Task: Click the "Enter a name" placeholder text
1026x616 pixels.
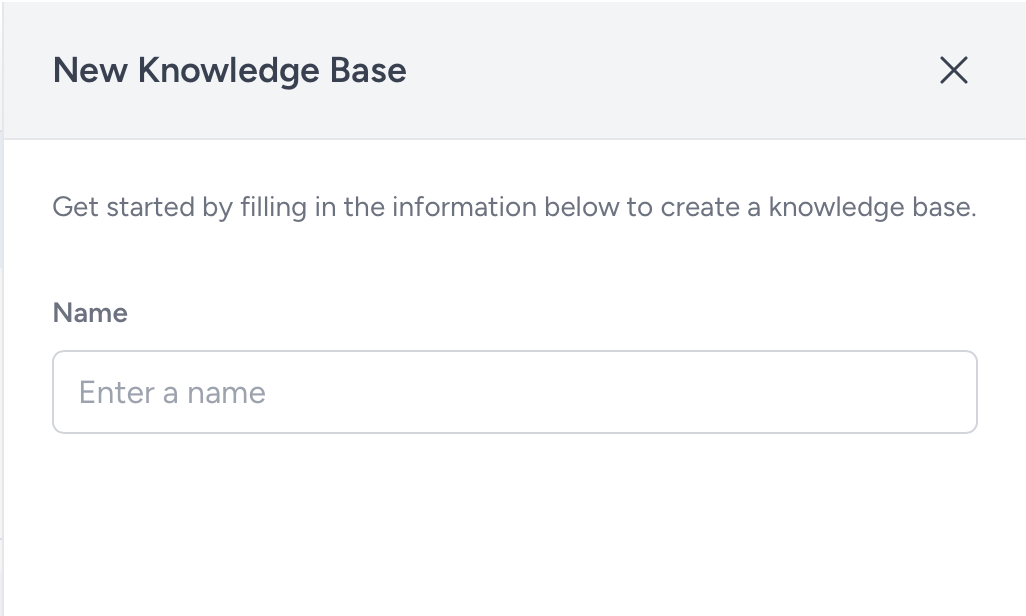Action: 172,392
